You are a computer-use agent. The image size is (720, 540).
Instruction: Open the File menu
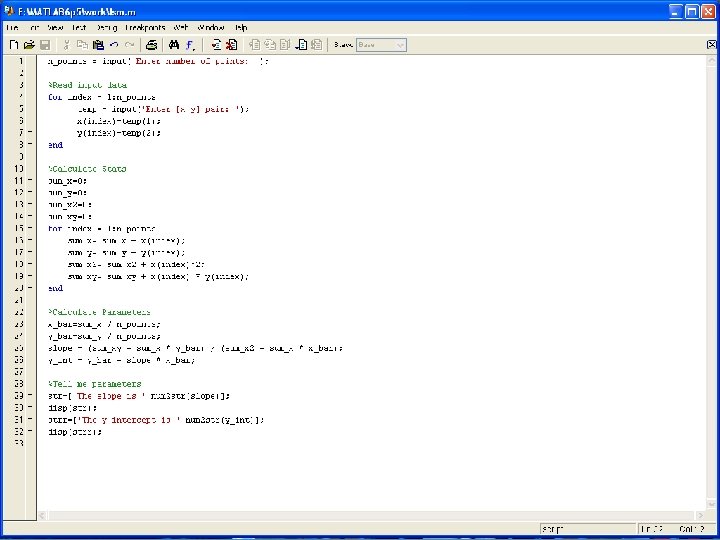12,28
